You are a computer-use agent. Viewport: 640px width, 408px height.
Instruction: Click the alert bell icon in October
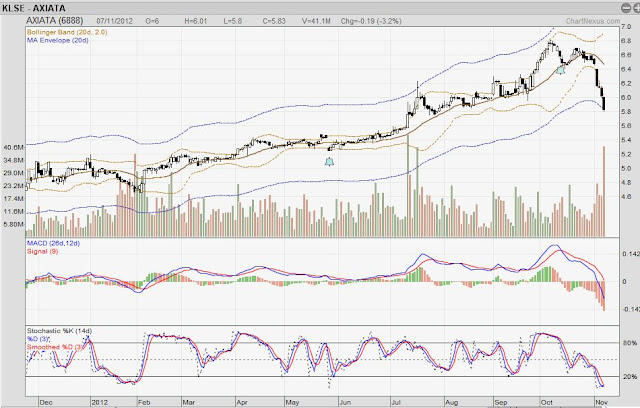tap(561, 70)
